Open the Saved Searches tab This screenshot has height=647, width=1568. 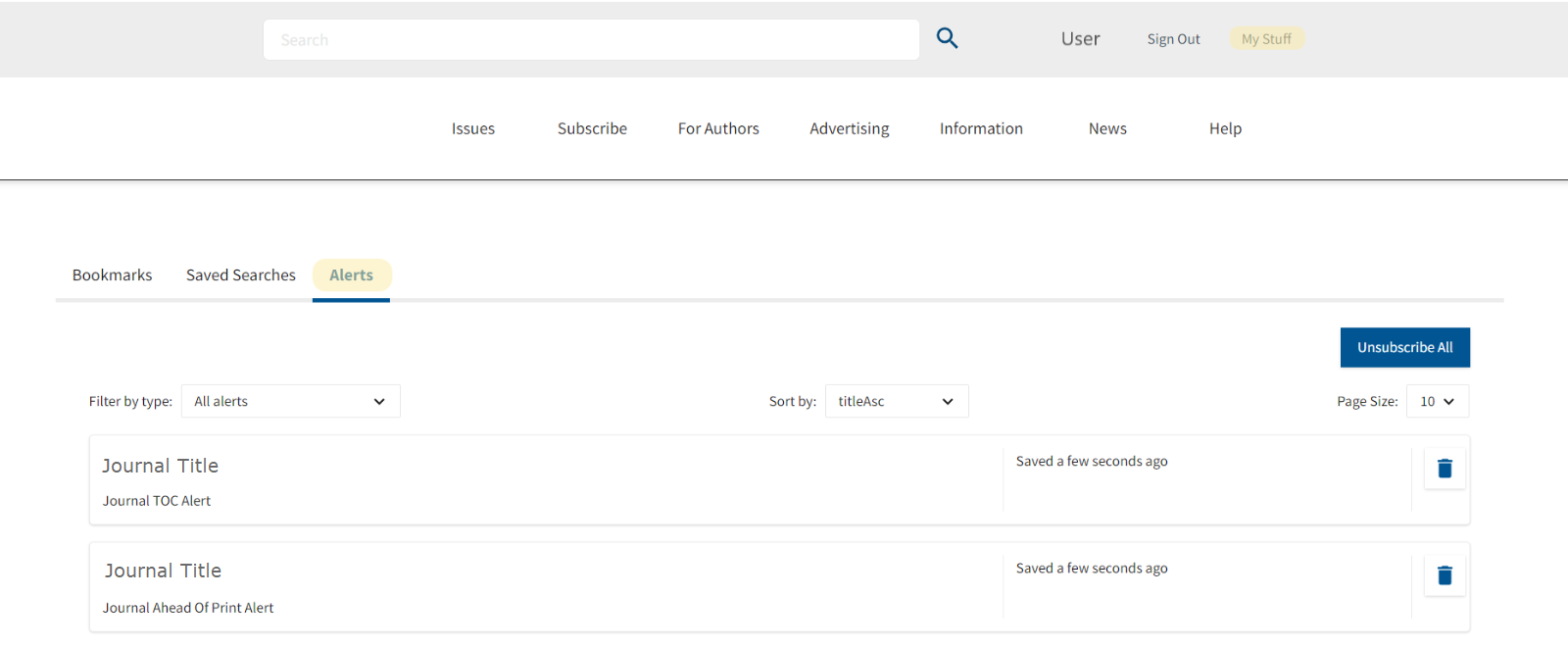(x=240, y=275)
